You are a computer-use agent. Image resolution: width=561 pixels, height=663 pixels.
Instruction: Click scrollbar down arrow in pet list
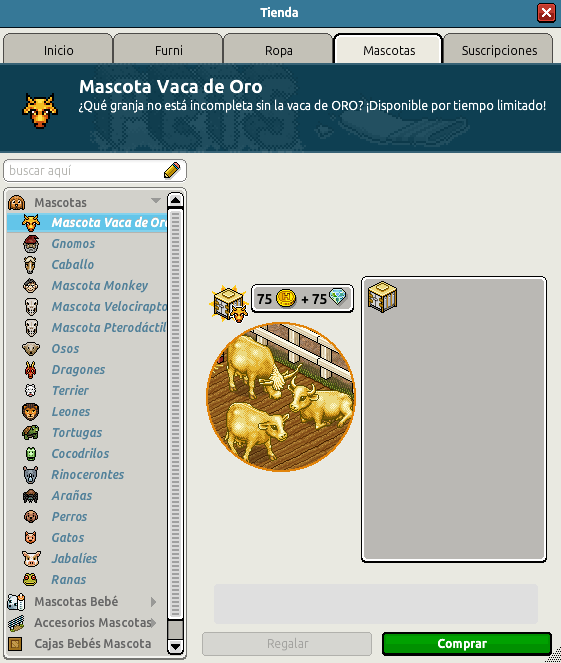175,647
